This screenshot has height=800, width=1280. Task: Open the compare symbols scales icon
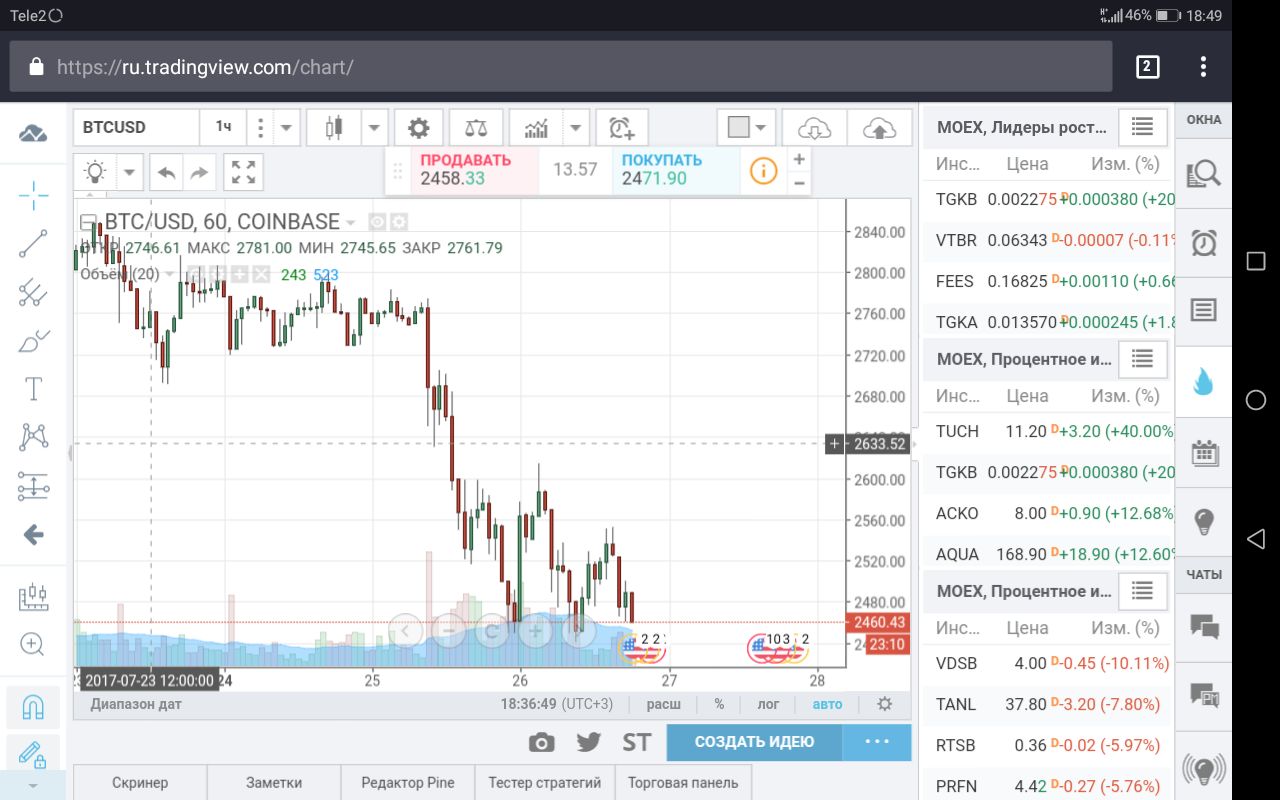(476, 128)
